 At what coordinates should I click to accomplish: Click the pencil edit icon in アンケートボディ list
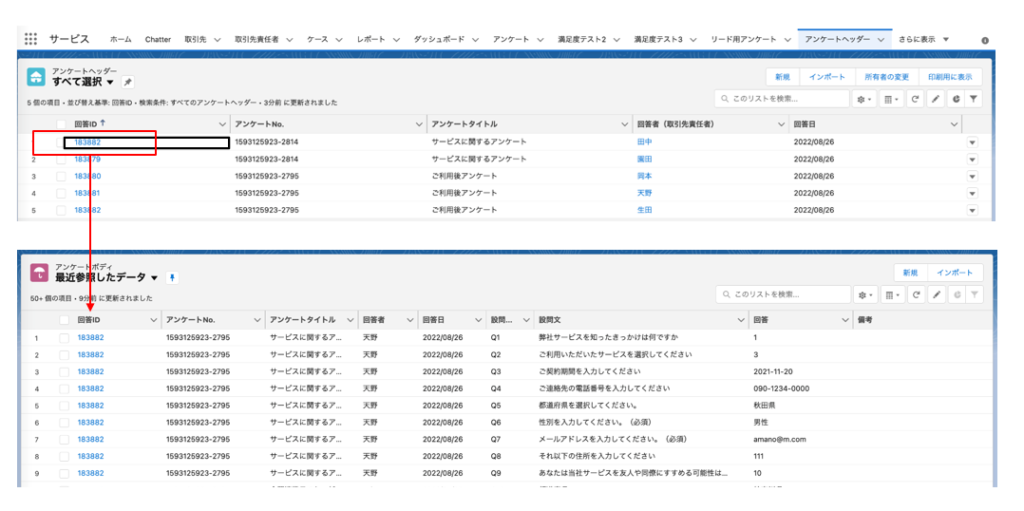click(x=936, y=295)
